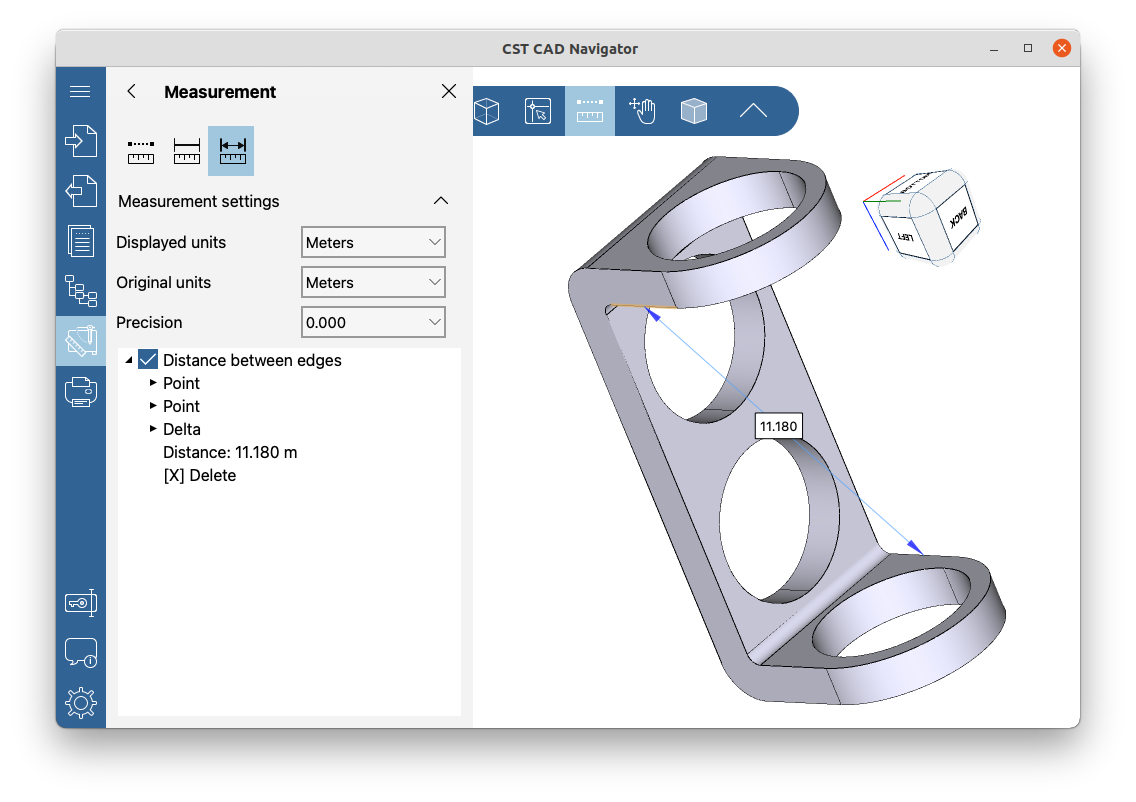Open the hamburger menu at top left
The image size is (1136, 802).
point(81,90)
